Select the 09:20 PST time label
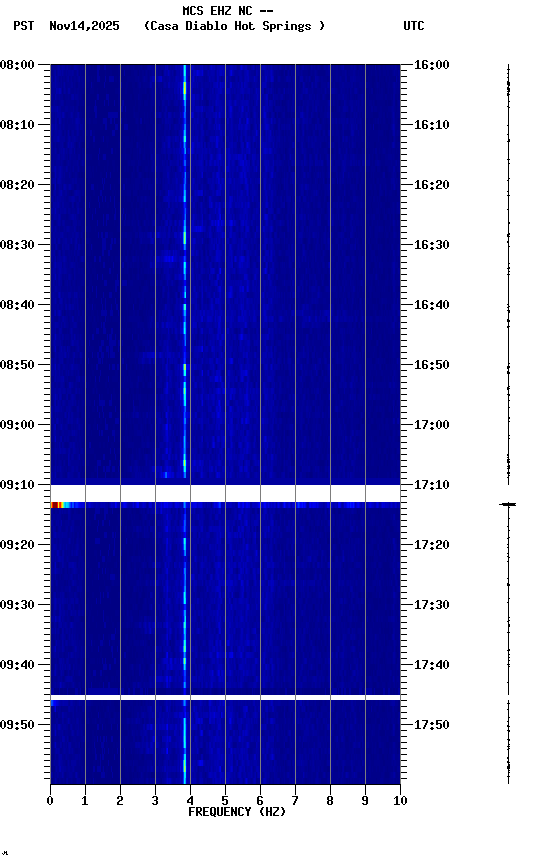 point(17,545)
